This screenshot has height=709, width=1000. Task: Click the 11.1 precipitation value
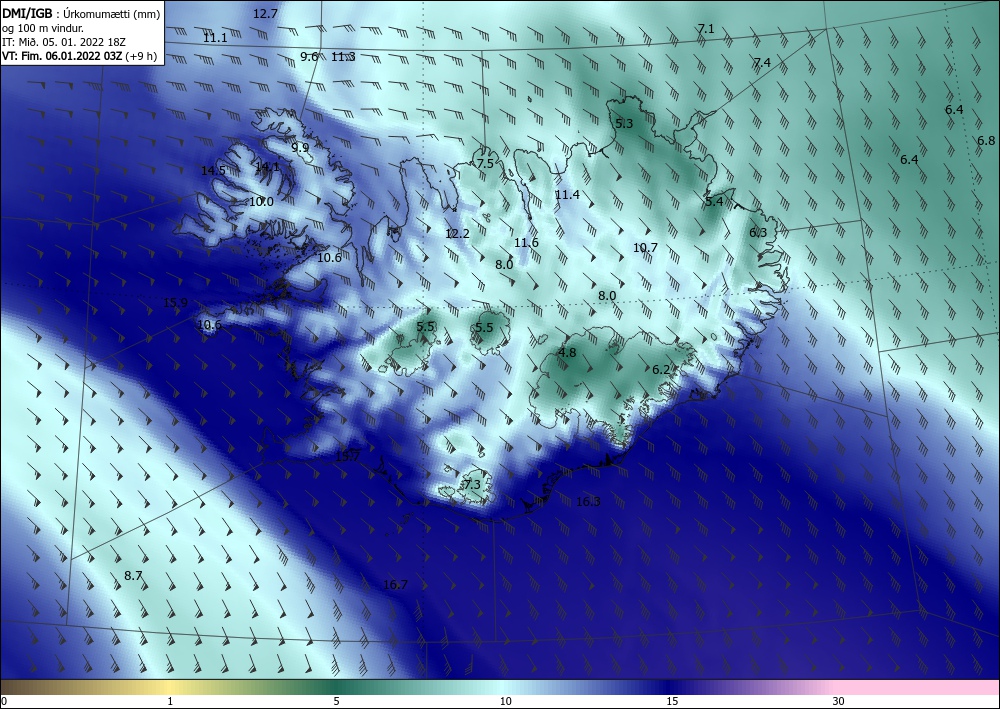[215, 38]
